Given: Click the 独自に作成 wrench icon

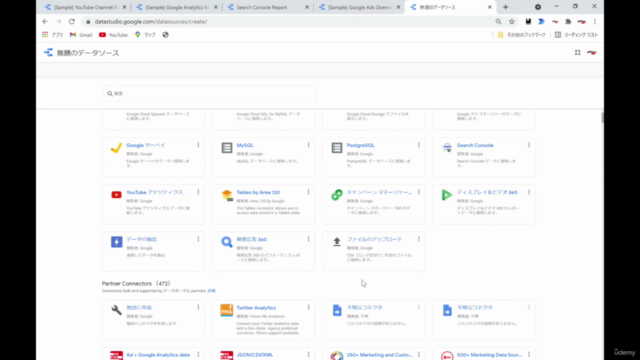Looking at the screenshot, I should coord(116,310).
